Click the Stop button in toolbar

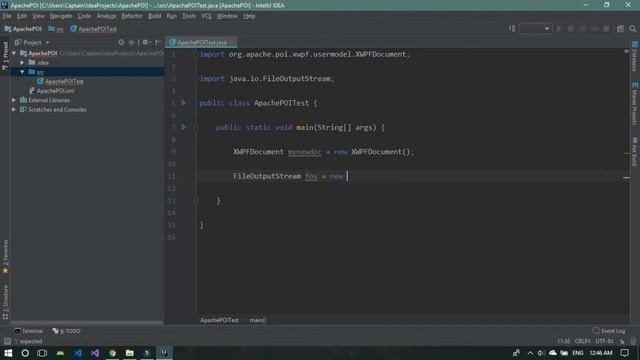(x=607, y=29)
